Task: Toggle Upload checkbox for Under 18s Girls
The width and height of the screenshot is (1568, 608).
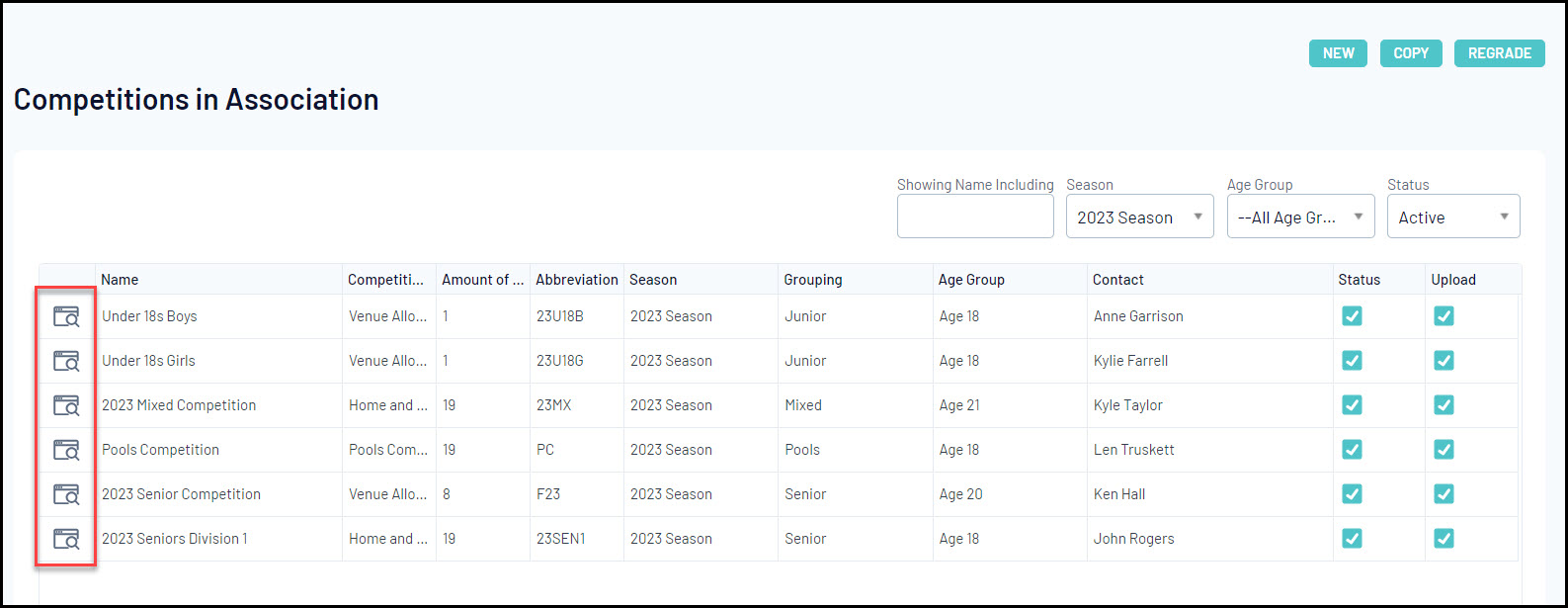Action: click(x=1444, y=361)
